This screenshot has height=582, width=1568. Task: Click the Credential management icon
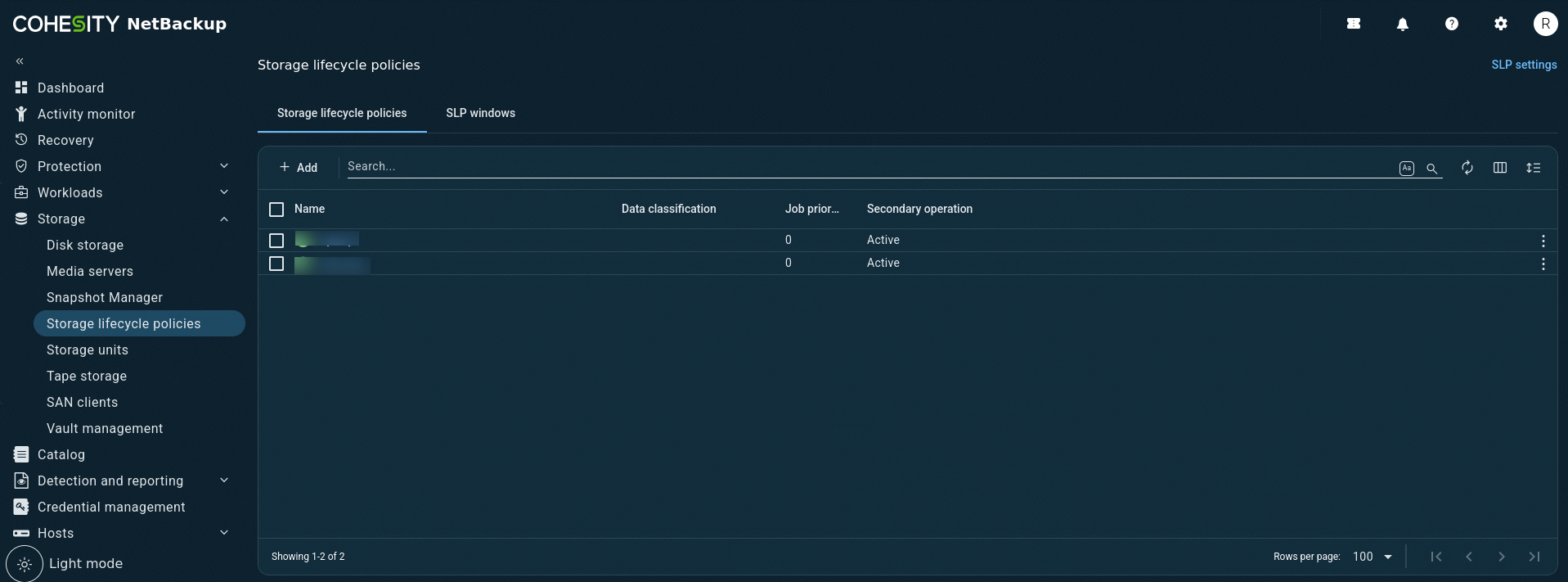[21, 507]
